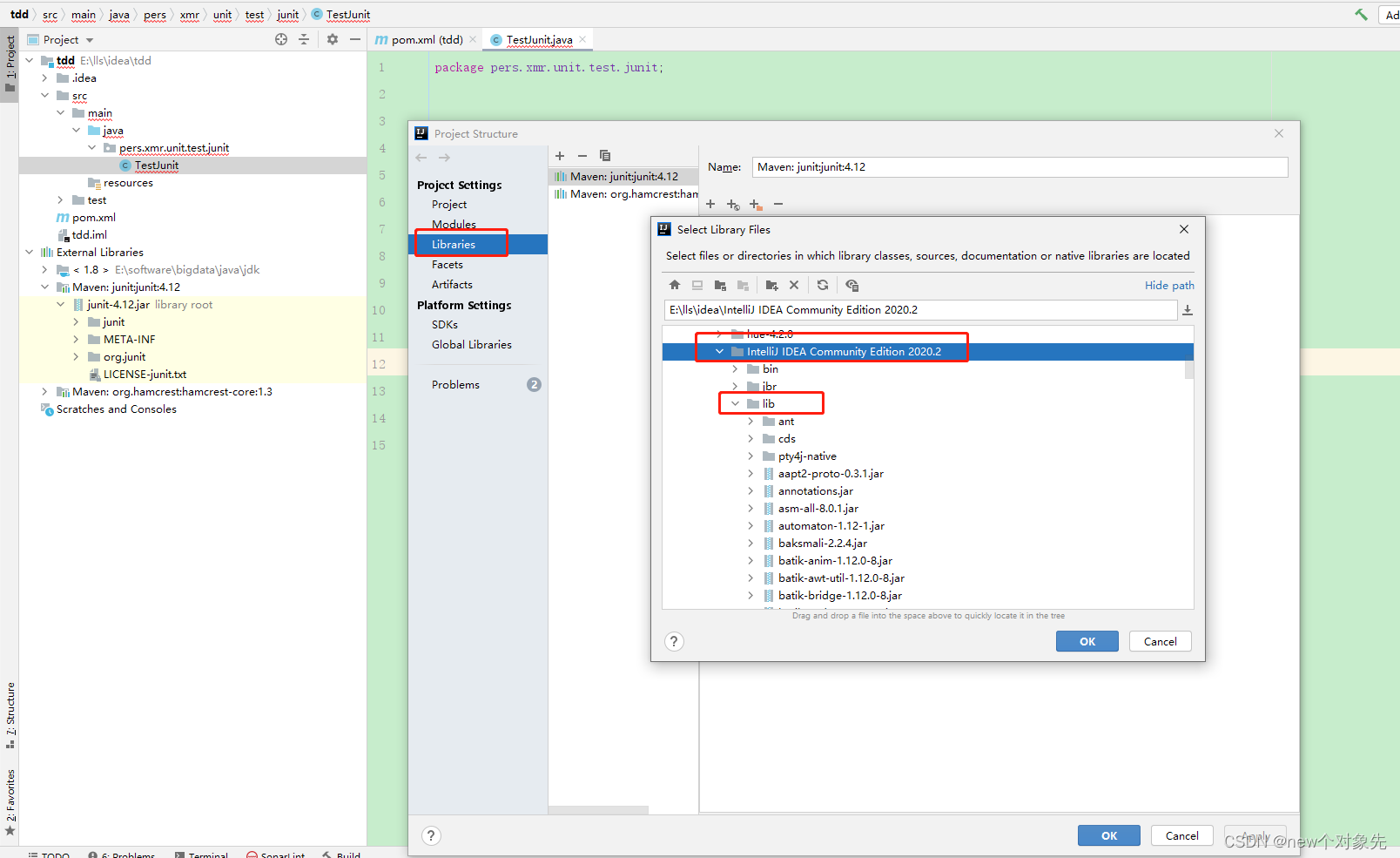Open Project panel settings gear
The height and width of the screenshot is (858, 1400).
pos(333,39)
